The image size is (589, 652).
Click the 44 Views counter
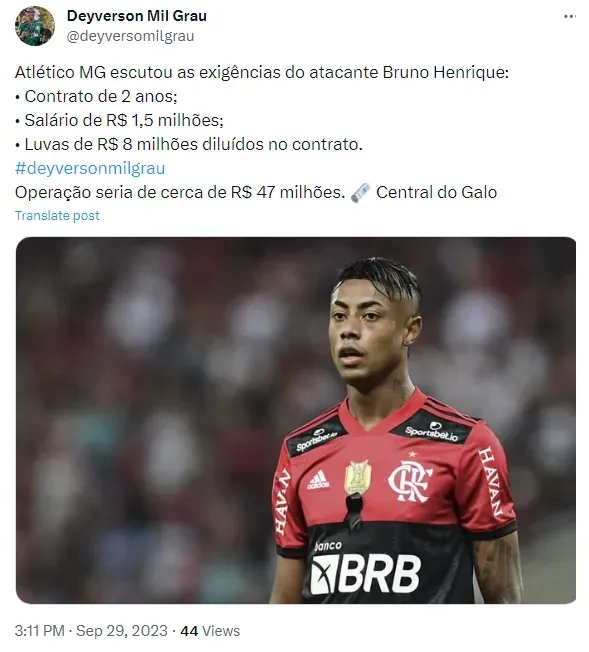(210, 631)
